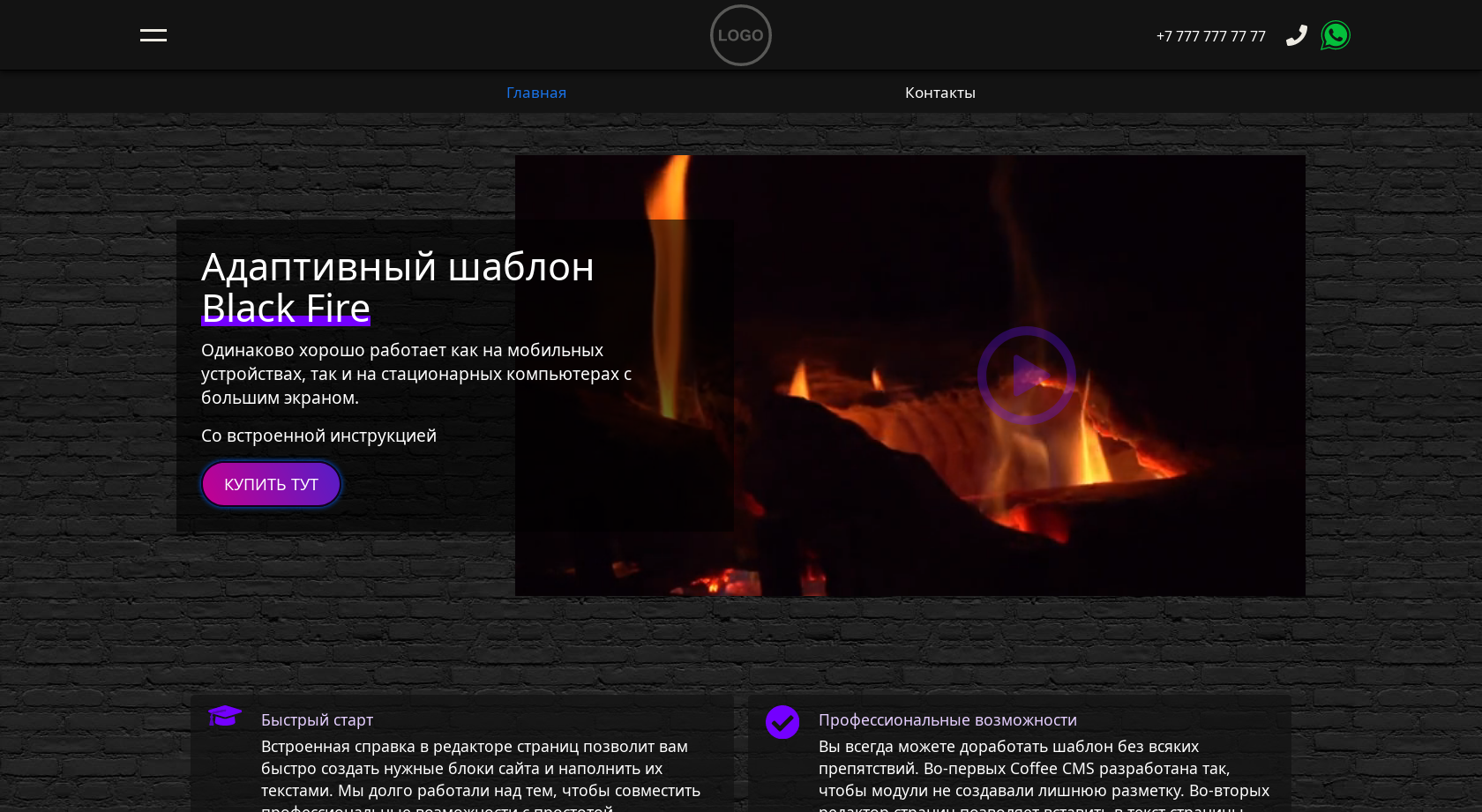Play the fireplace video
The width and height of the screenshot is (1482, 812).
click(x=1026, y=376)
